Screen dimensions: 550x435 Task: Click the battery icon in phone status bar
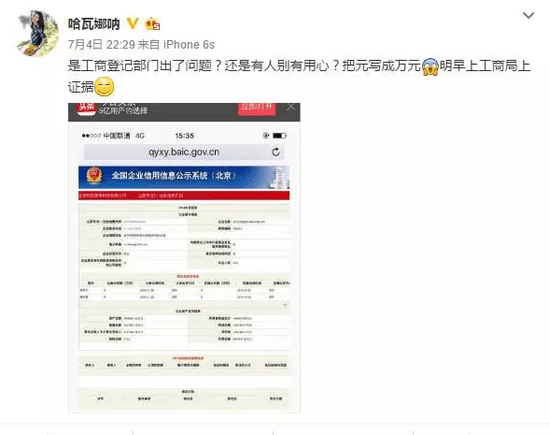(x=280, y=135)
